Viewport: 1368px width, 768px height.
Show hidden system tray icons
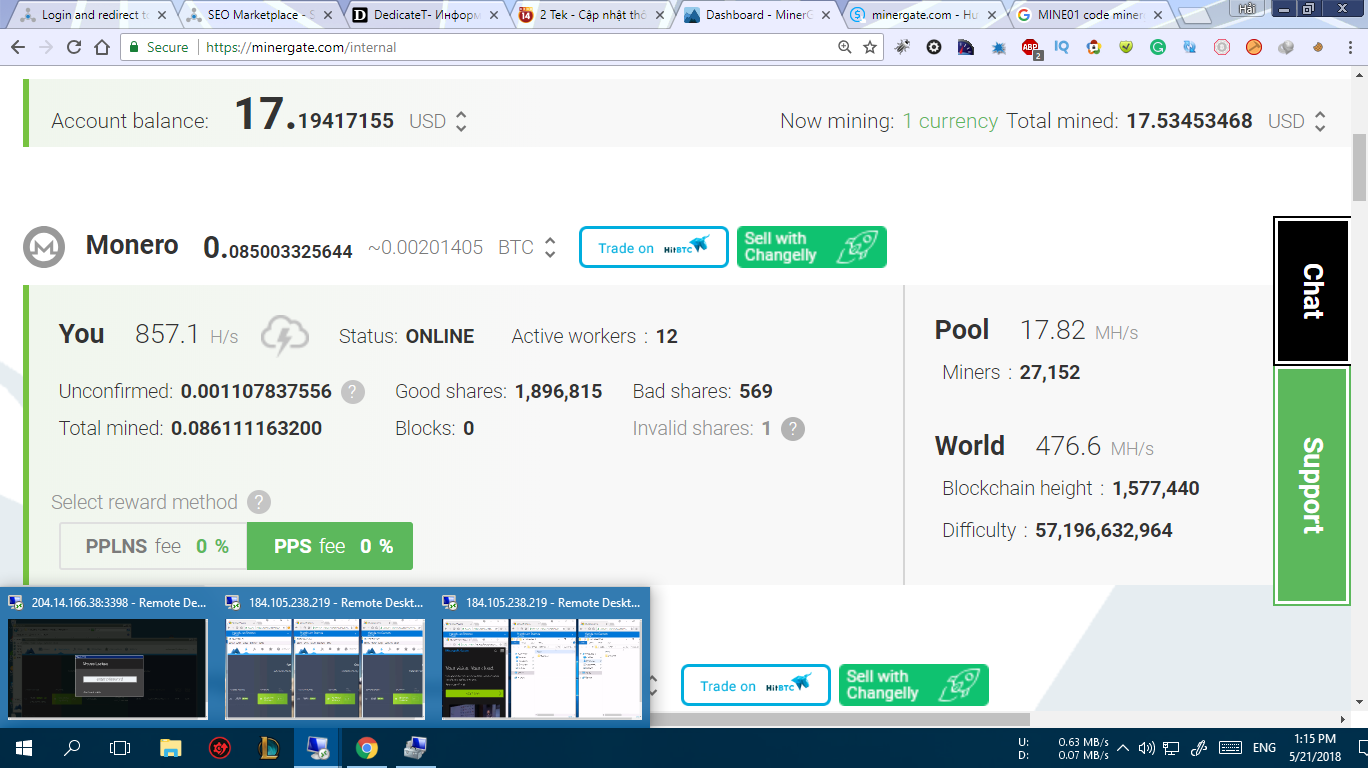pyautogui.click(x=1123, y=748)
